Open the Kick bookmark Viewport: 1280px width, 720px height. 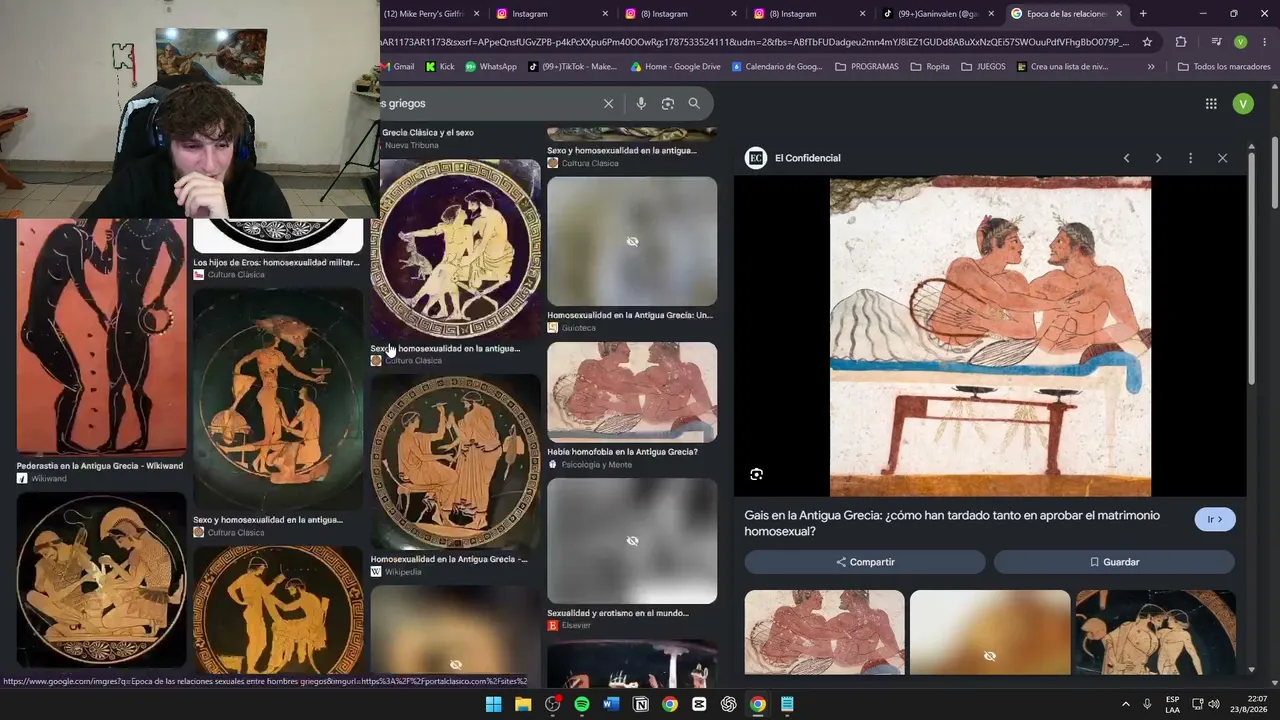440,67
